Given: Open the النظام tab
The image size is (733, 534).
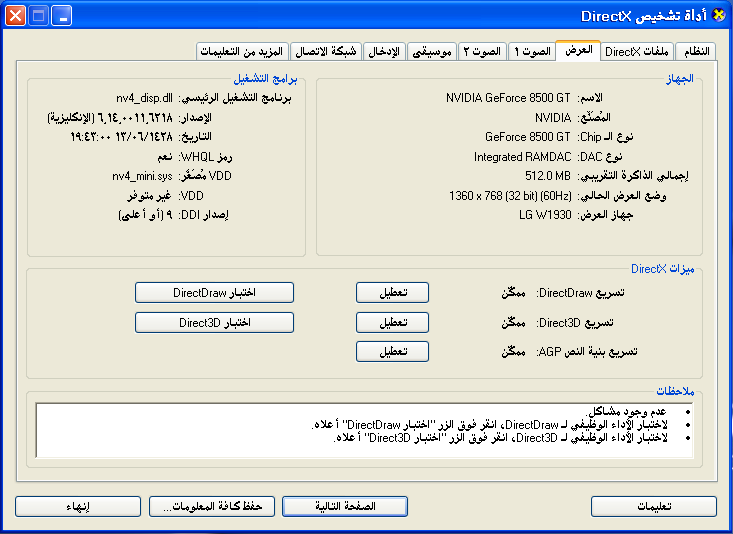Looking at the screenshot, I should point(697,51).
